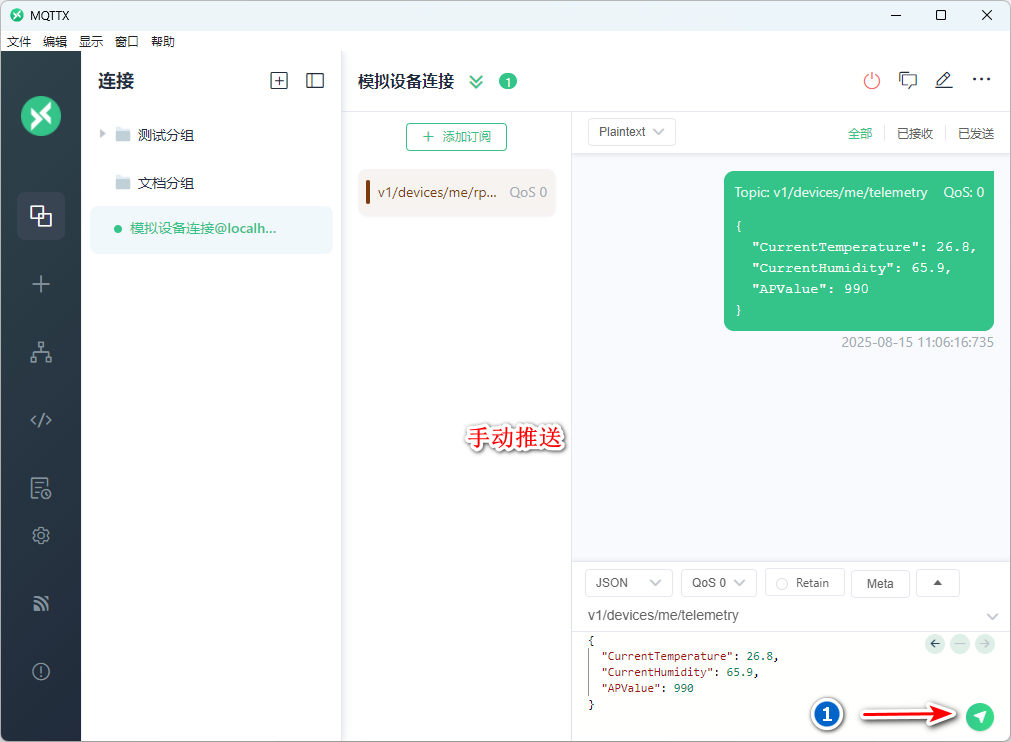The image size is (1011, 742).
Task: Click the red disconnect power icon
Action: click(x=872, y=81)
